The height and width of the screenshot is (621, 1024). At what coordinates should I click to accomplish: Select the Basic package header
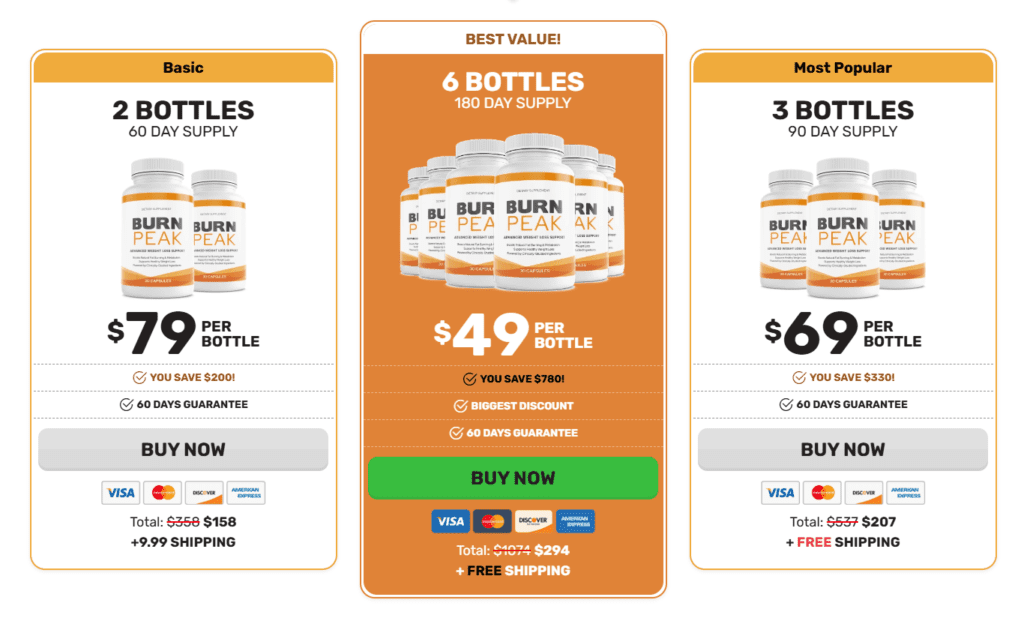tap(184, 67)
